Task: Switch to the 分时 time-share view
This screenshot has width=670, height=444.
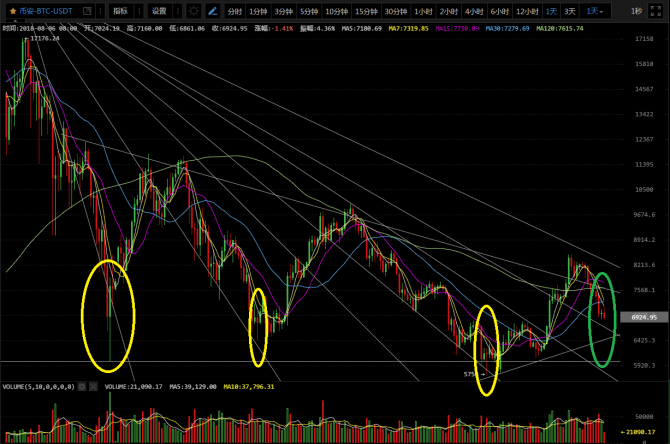Action: 235,11
